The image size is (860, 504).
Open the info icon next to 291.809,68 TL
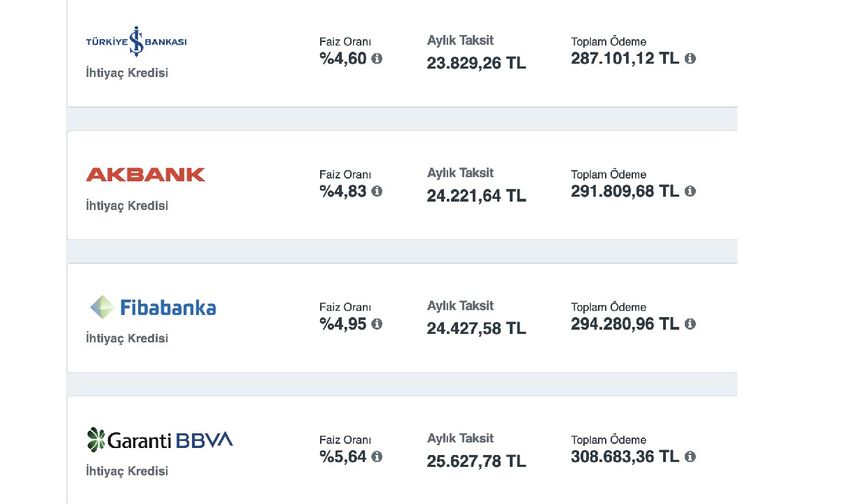pyautogui.click(x=690, y=191)
